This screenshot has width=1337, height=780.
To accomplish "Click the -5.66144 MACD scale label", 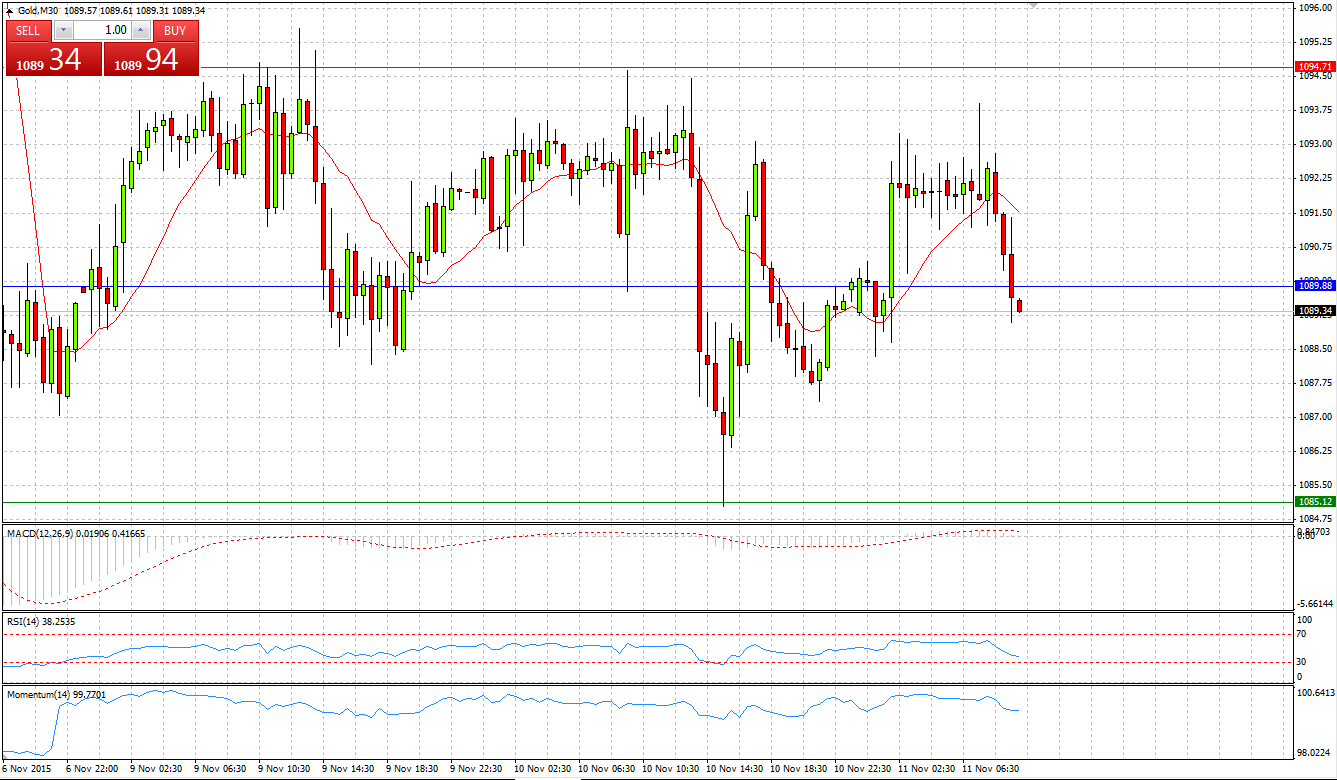I will tap(1314, 603).
